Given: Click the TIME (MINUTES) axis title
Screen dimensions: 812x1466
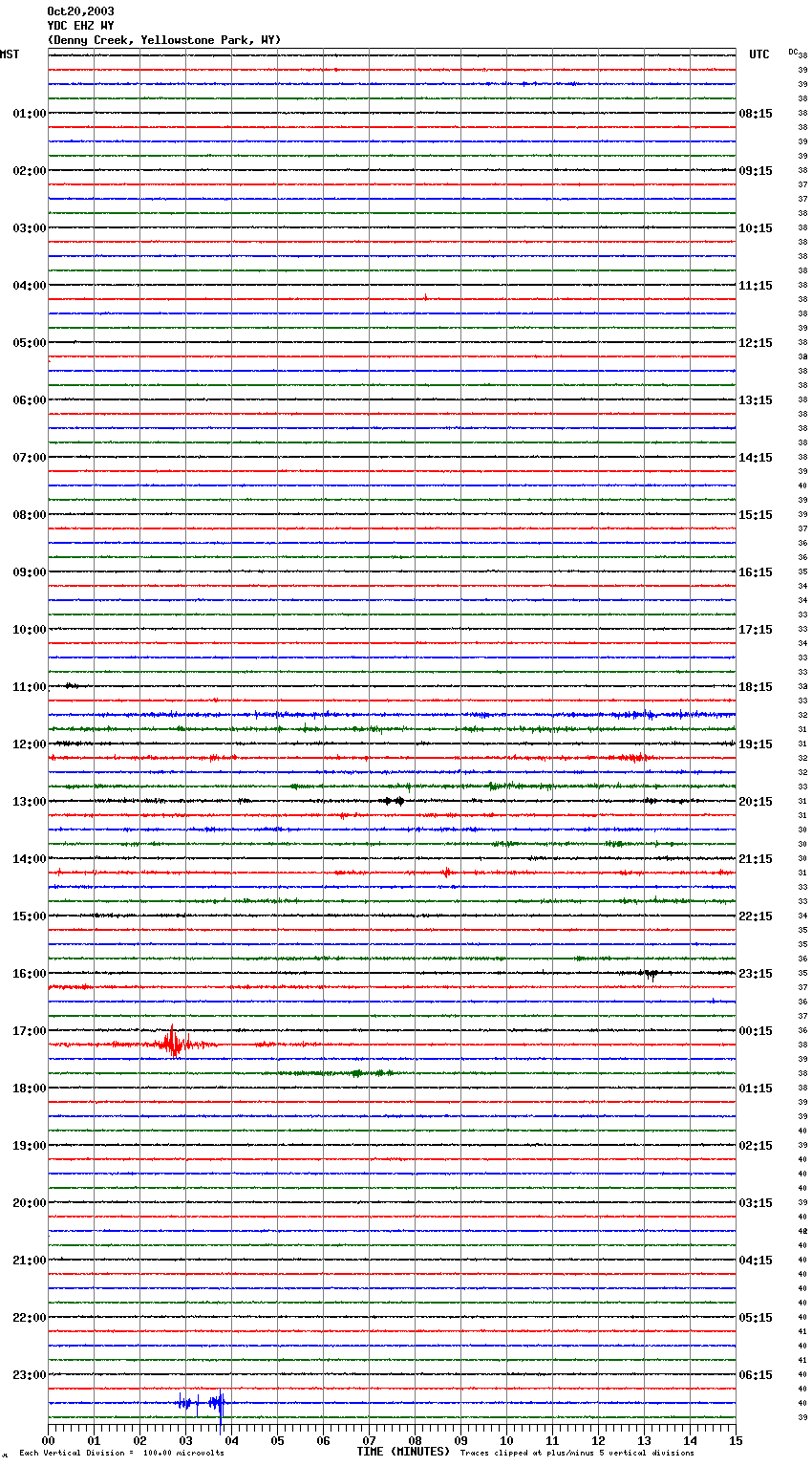Looking at the screenshot, I should point(403,1452).
